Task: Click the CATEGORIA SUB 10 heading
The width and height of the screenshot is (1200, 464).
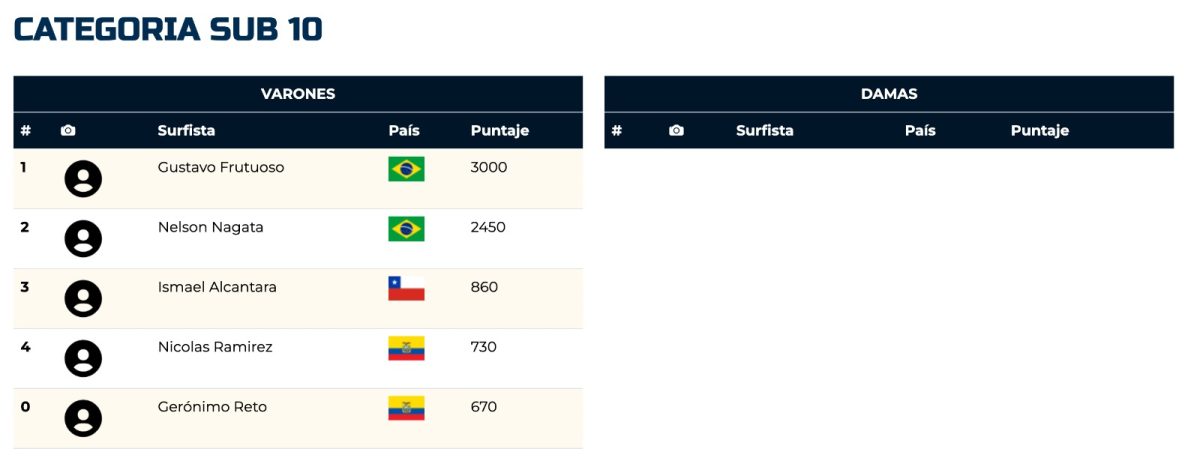Action: (x=168, y=29)
